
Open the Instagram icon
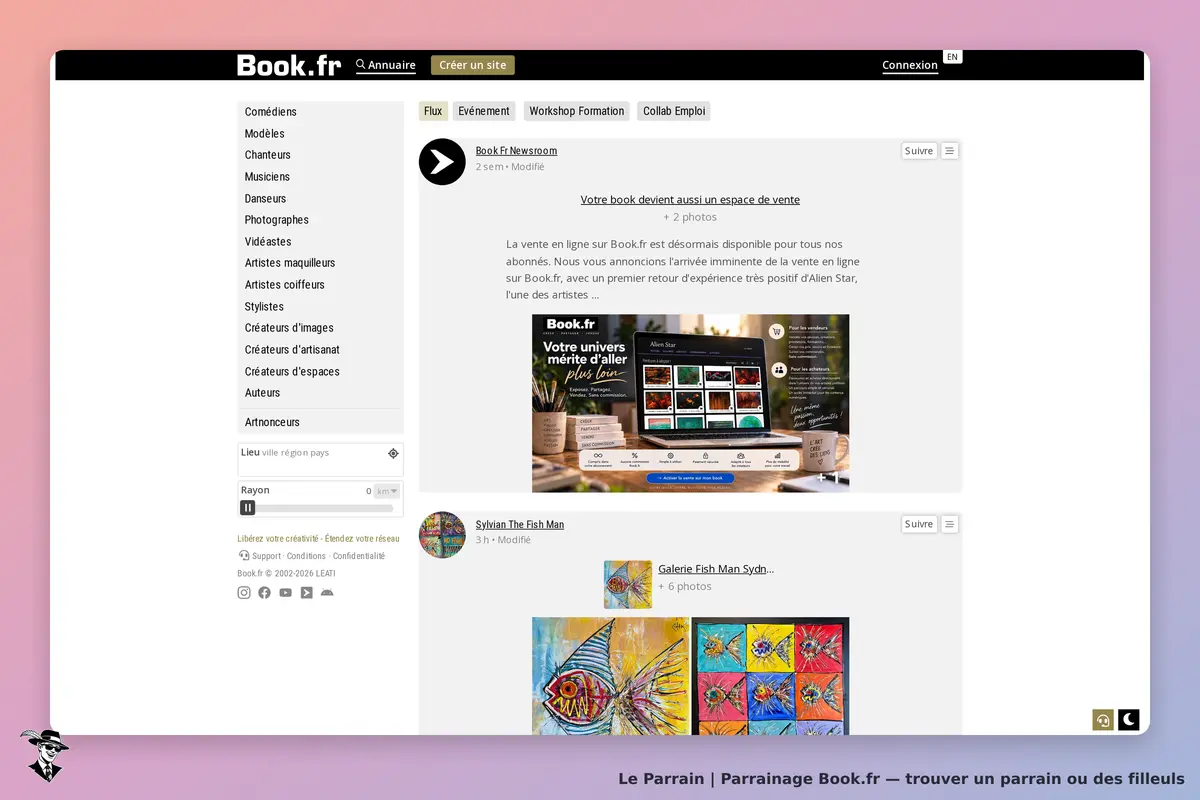[x=244, y=592]
